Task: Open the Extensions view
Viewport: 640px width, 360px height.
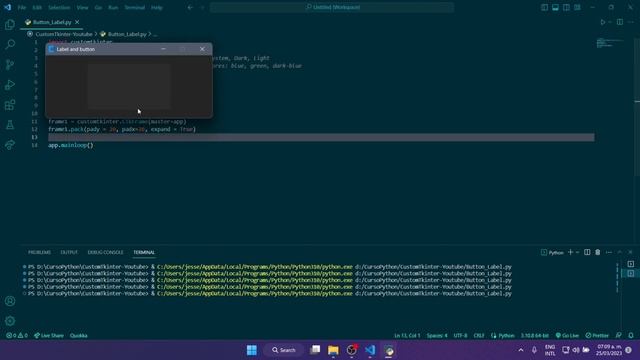Action: 10,105
